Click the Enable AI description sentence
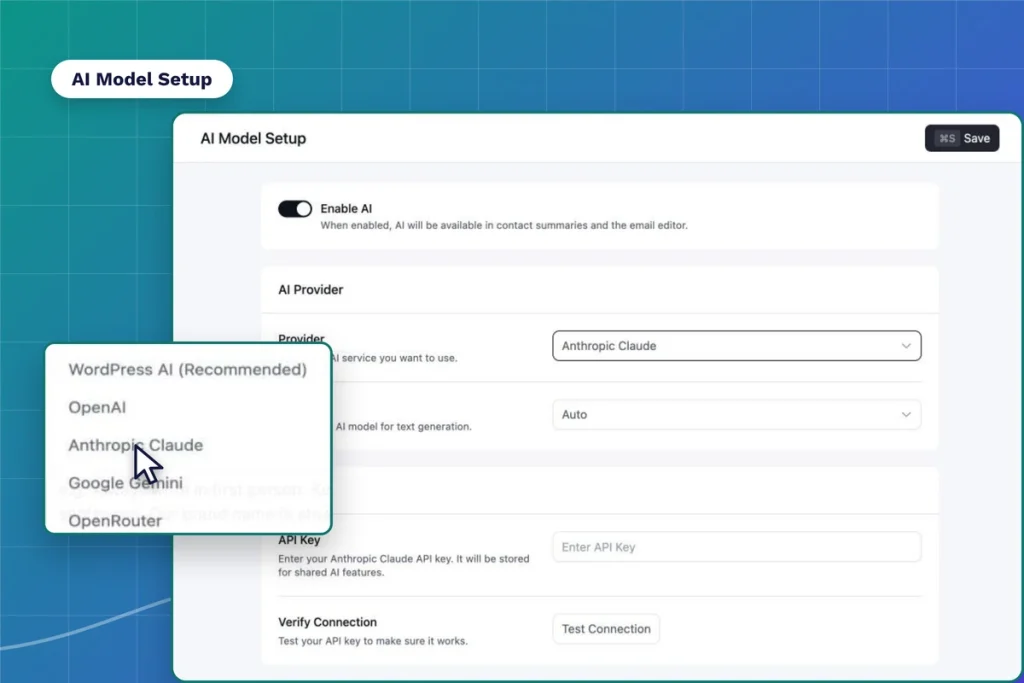The height and width of the screenshot is (683, 1024). tap(504, 225)
